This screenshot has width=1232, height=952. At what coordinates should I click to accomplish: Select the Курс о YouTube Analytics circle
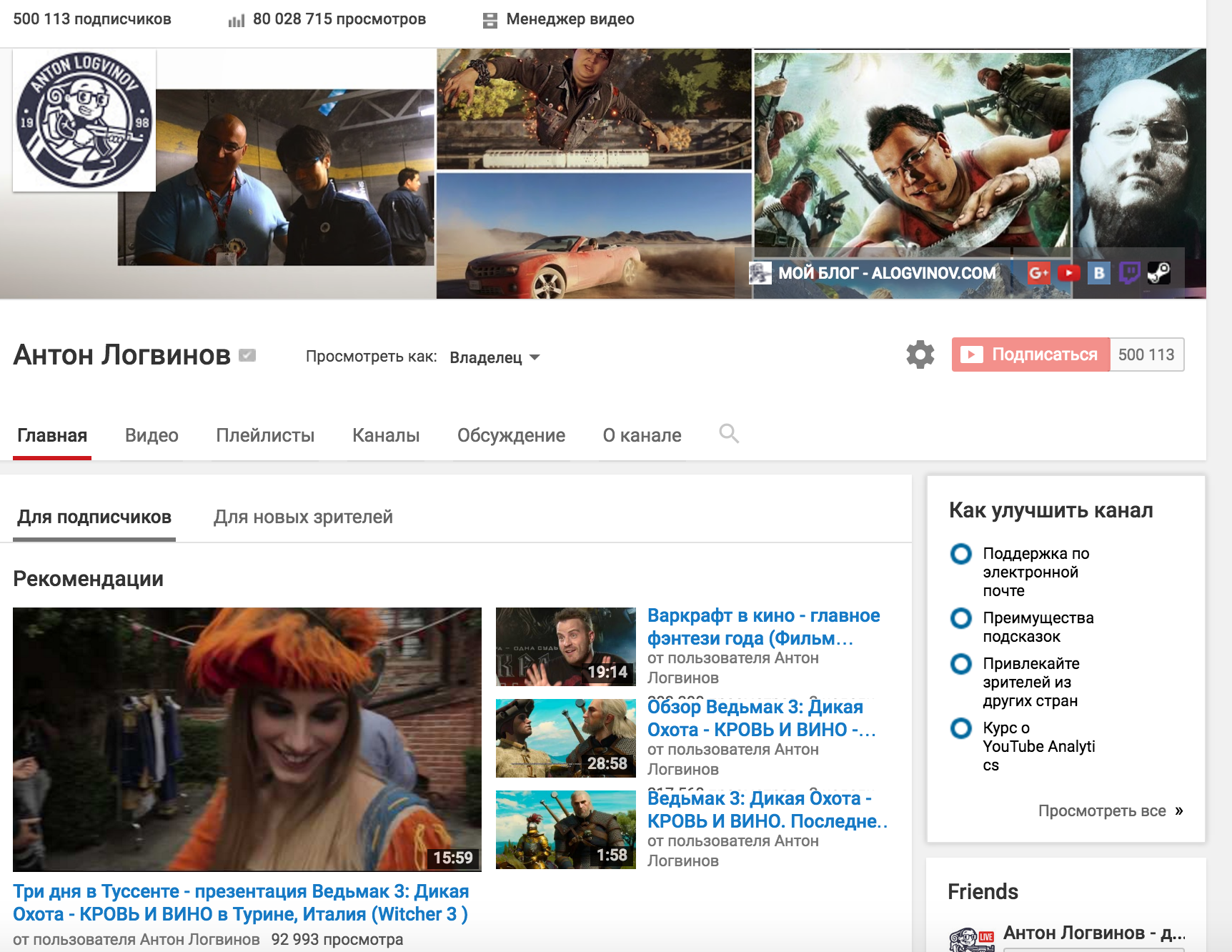pos(961,728)
